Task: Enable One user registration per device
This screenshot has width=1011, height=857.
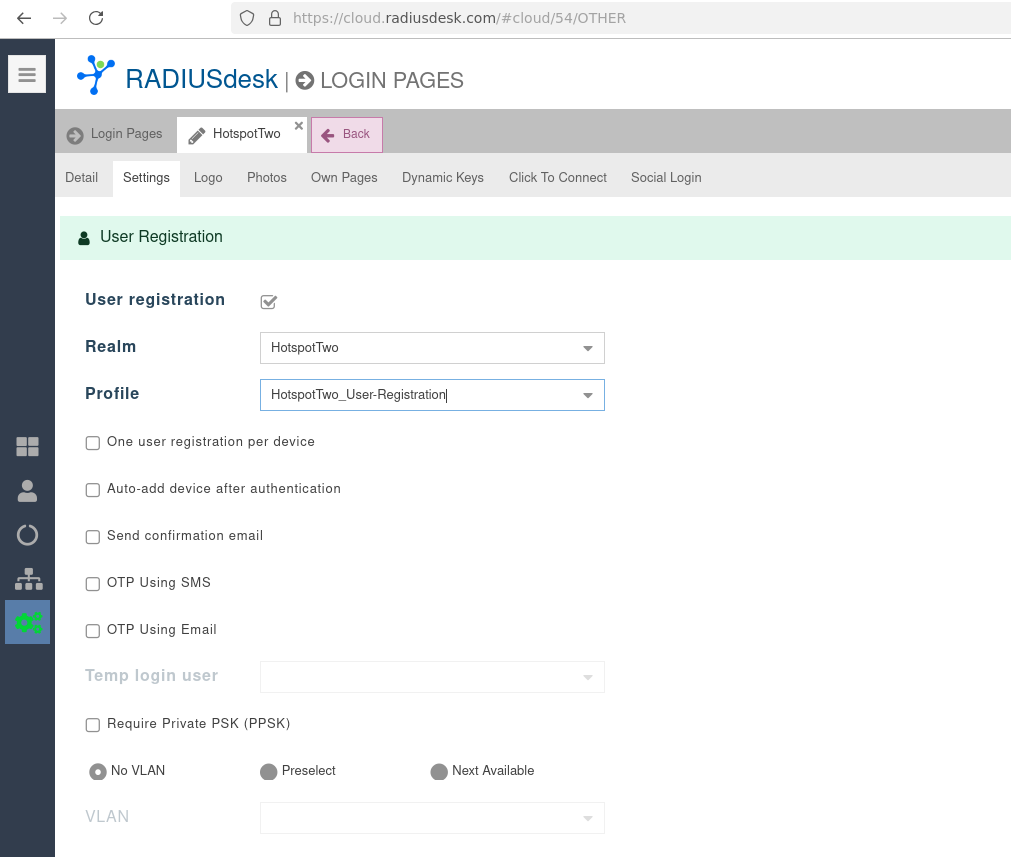Action: point(93,443)
